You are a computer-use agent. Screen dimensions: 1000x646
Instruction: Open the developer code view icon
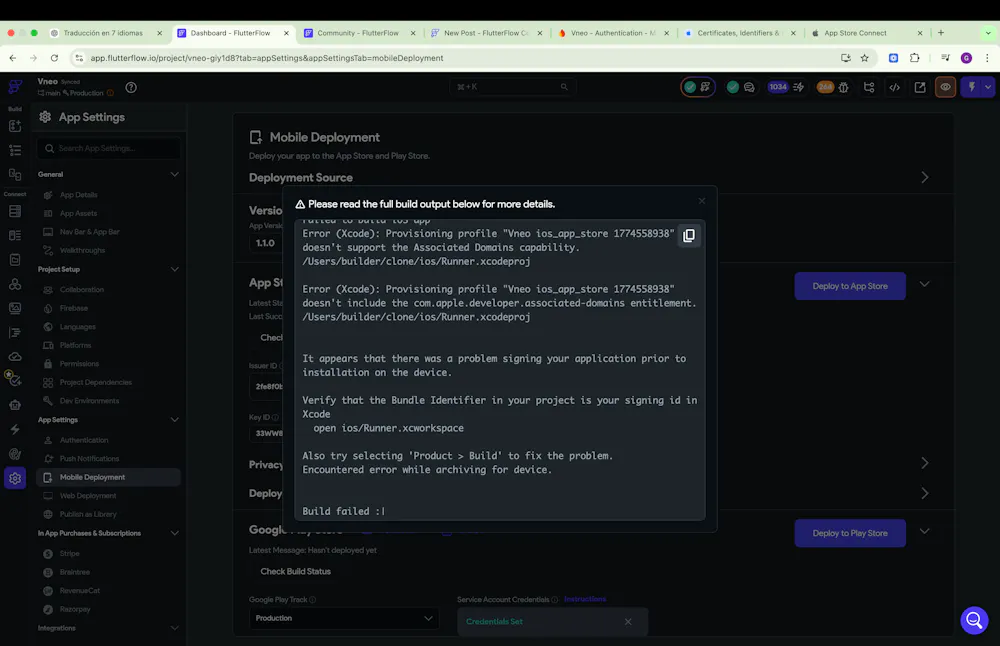pyautogui.click(x=894, y=87)
